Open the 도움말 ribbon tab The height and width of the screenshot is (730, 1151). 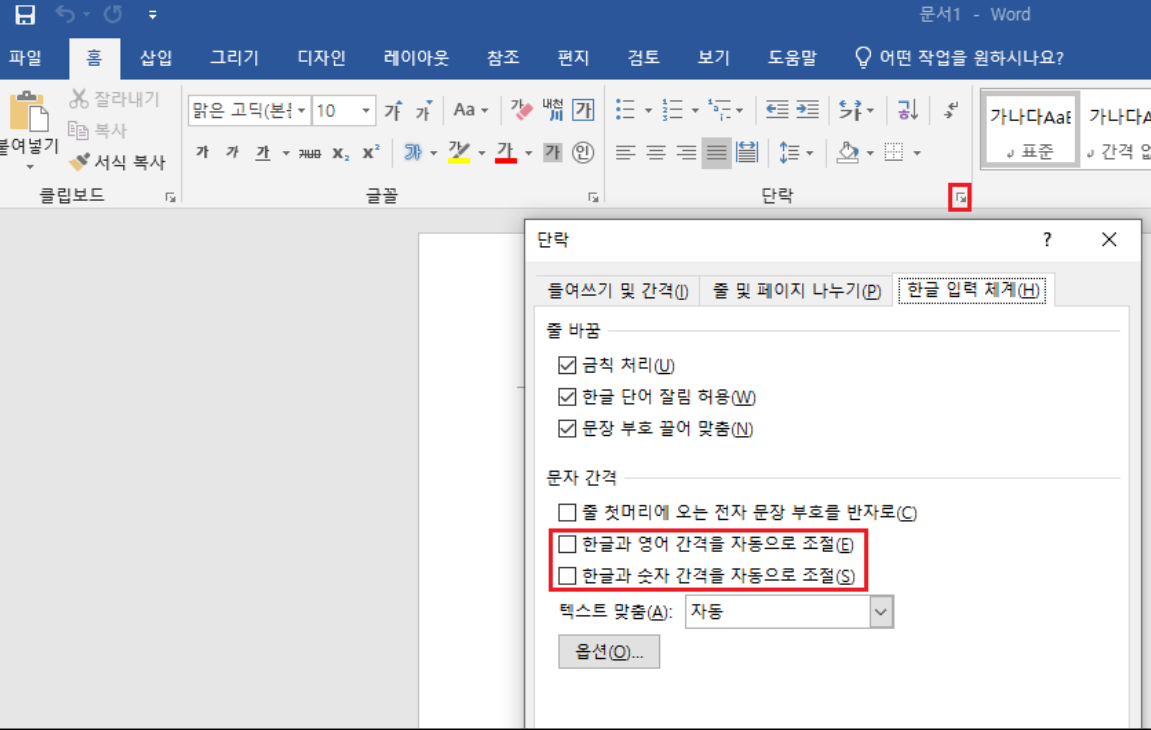(792, 58)
